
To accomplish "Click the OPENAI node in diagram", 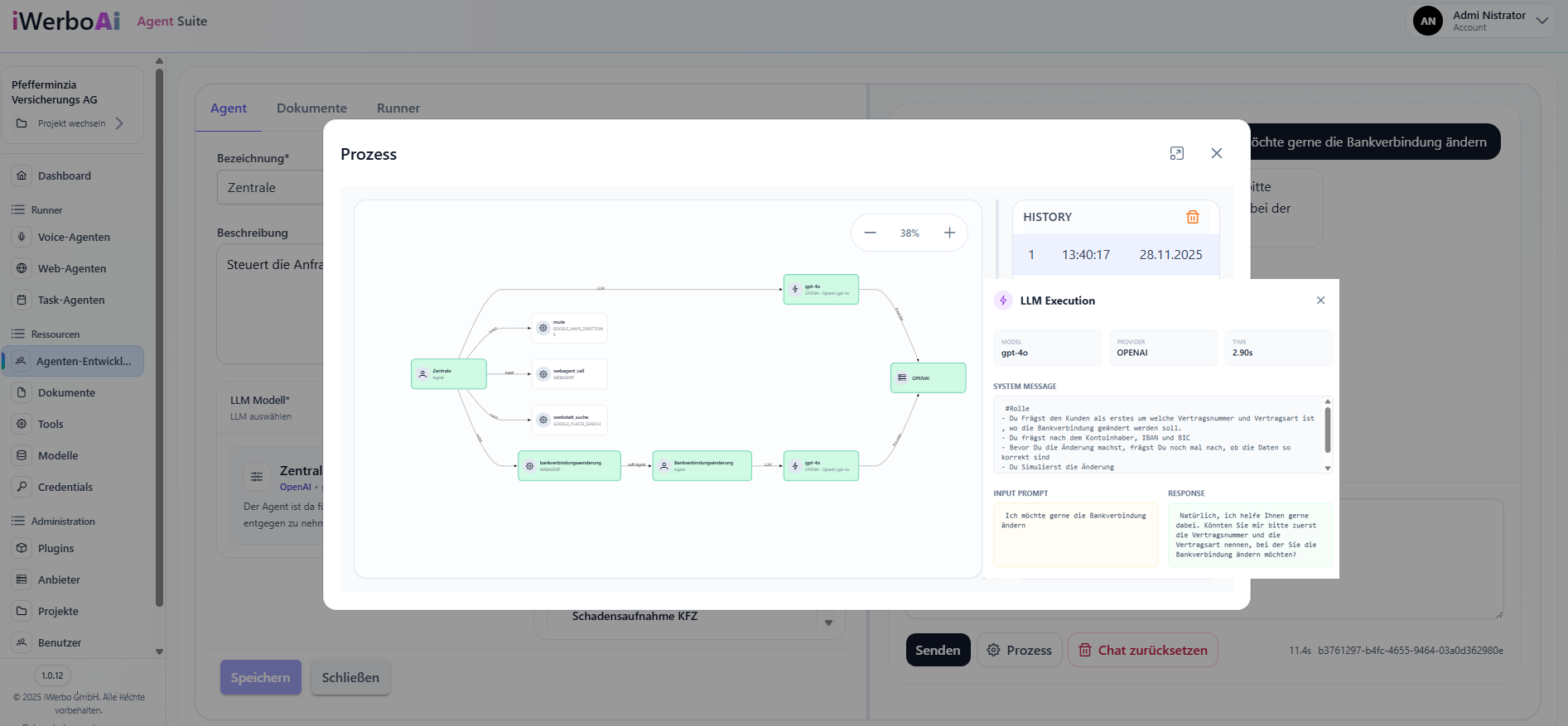I will click(928, 377).
